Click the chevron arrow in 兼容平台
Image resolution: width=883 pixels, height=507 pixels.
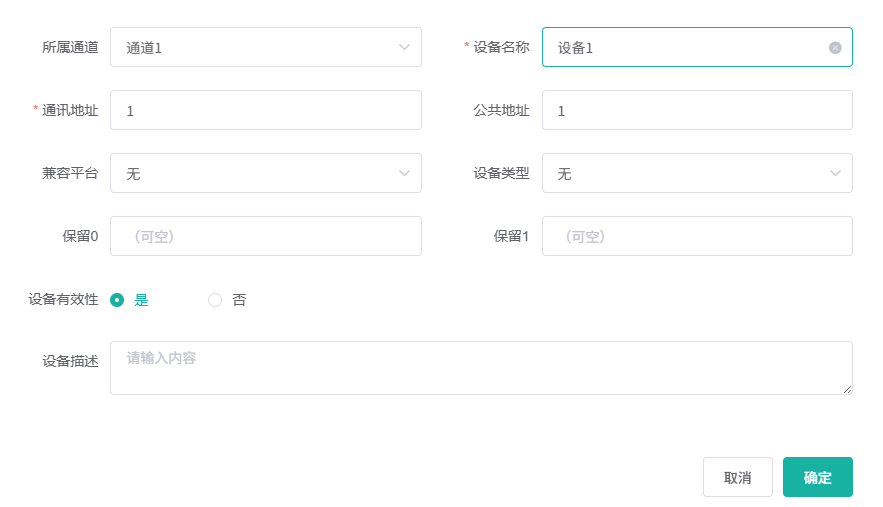[x=404, y=173]
